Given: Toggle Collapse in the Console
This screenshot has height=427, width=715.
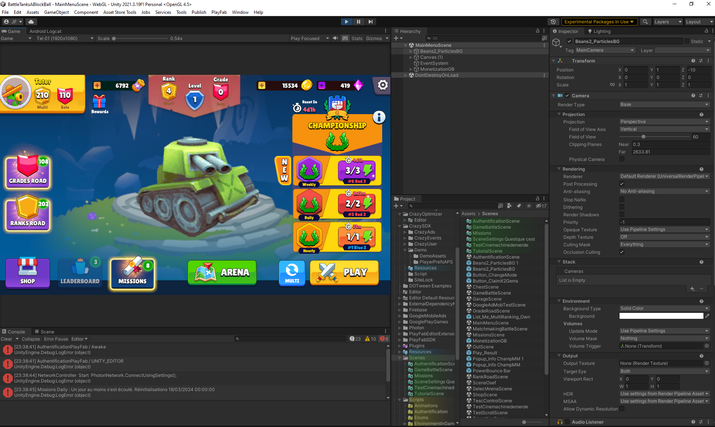Looking at the screenshot, I should (31, 339).
